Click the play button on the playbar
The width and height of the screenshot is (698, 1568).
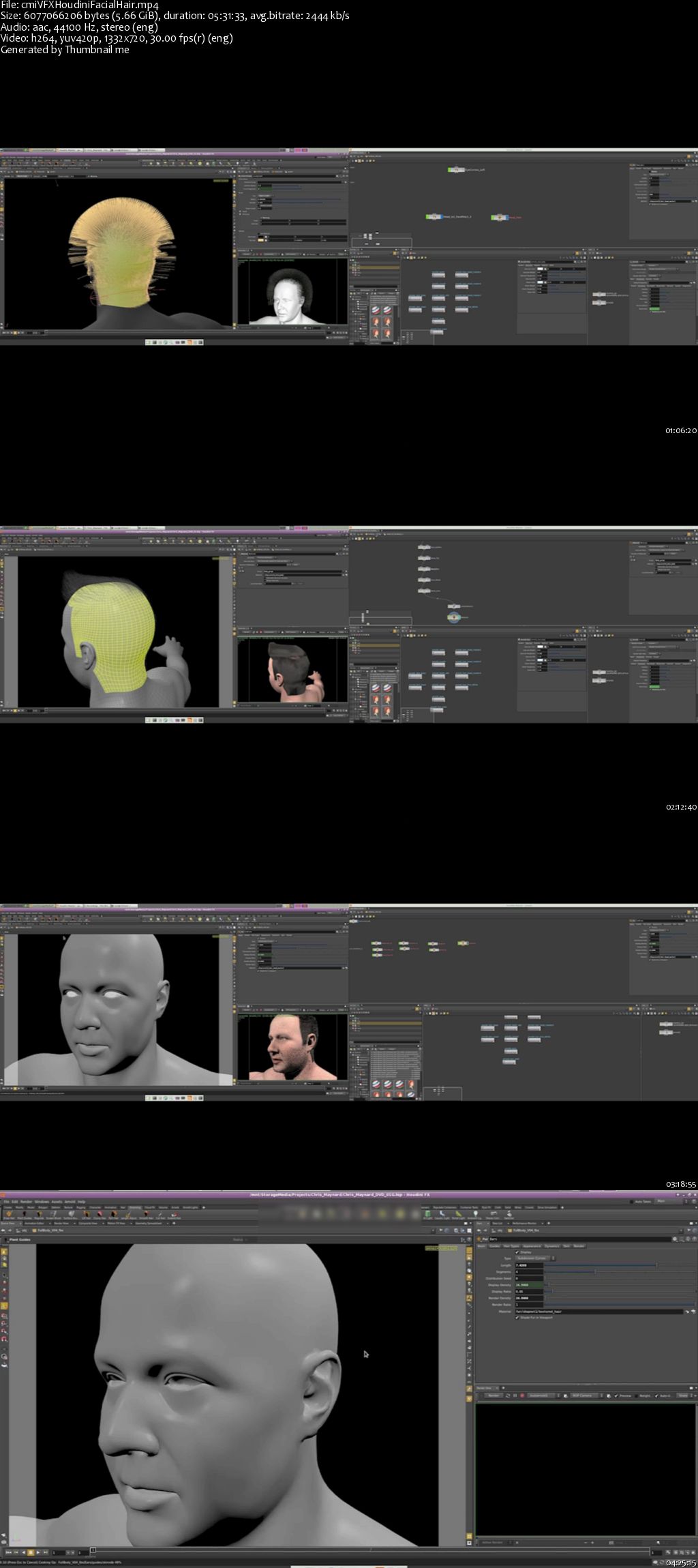click(x=38, y=1552)
